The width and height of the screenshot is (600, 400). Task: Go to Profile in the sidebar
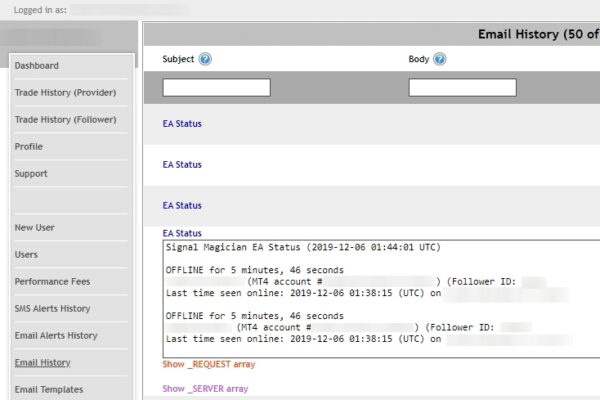coord(28,147)
